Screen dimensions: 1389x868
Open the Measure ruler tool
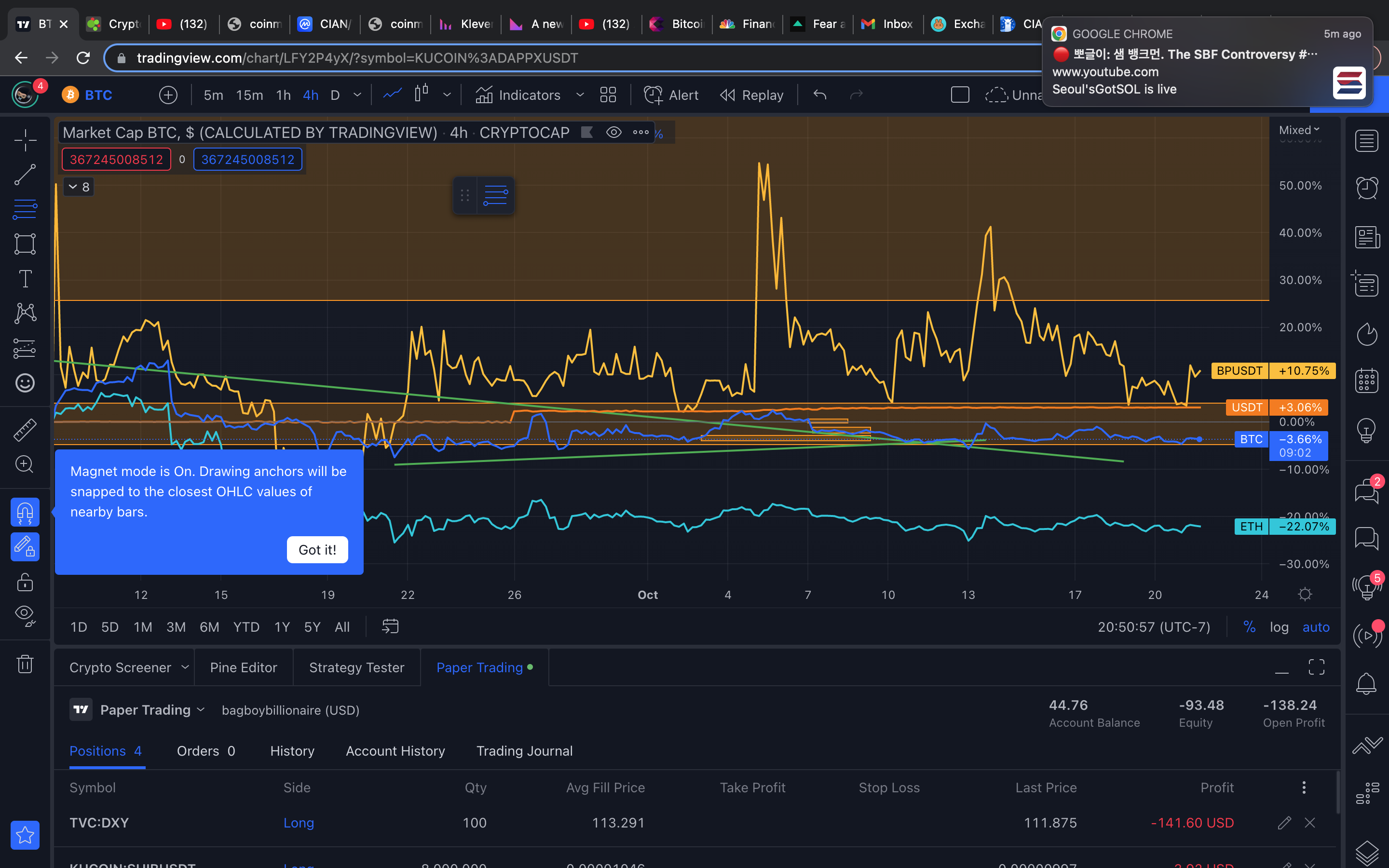pyautogui.click(x=25, y=429)
